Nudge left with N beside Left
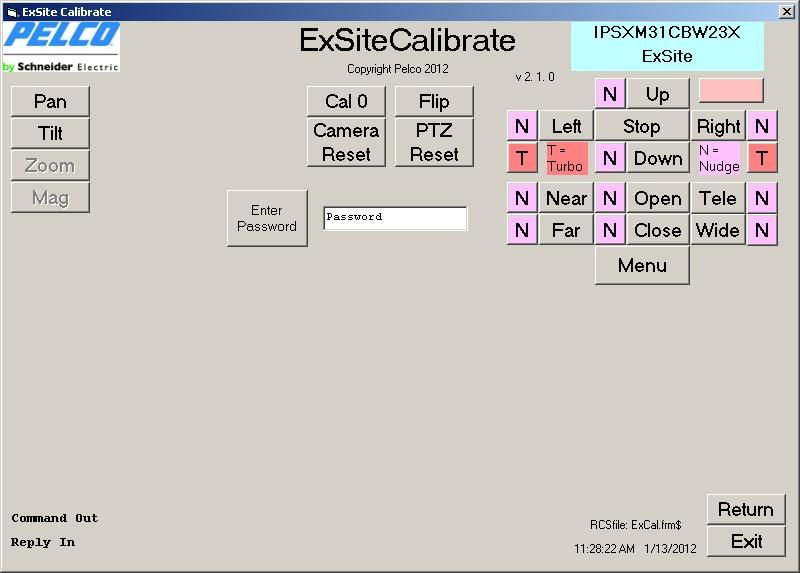800x573 pixels. pyautogui.click(x=522, y=126)
